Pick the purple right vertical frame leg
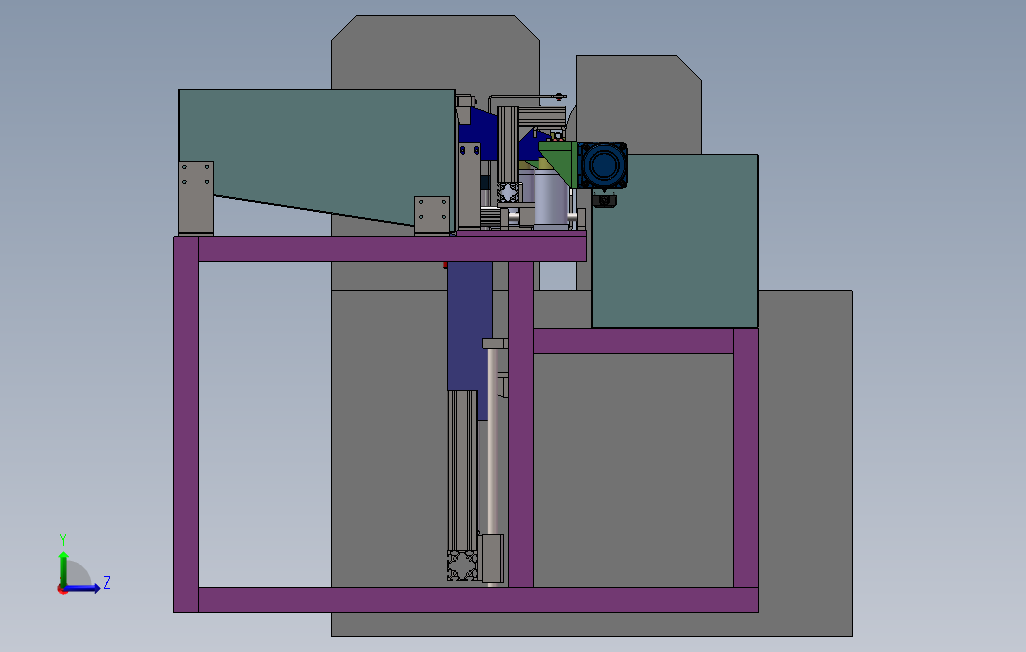This screenshot has height=652, width=1026. coord(745,458)
